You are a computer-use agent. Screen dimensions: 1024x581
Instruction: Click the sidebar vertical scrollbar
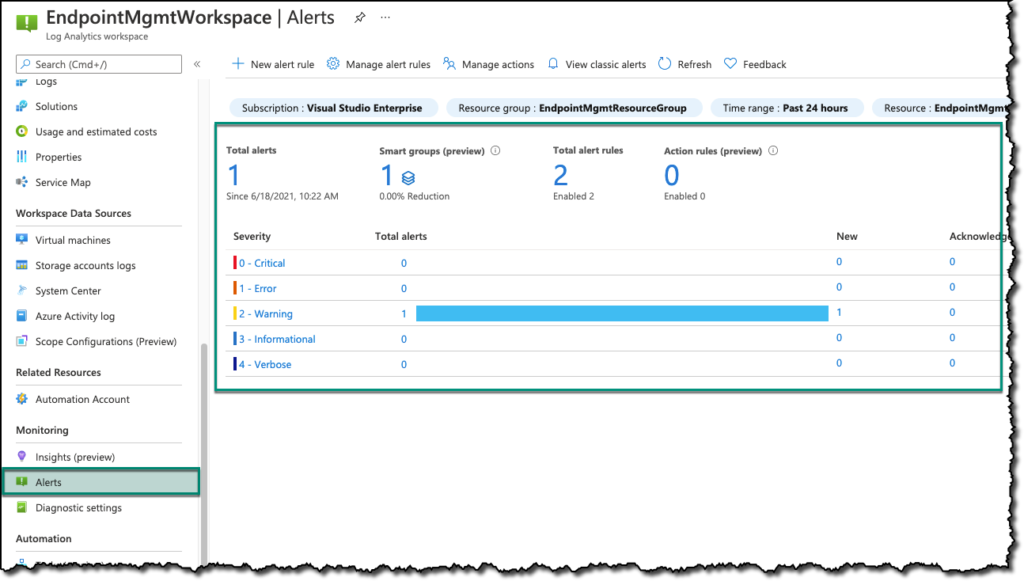204,453
